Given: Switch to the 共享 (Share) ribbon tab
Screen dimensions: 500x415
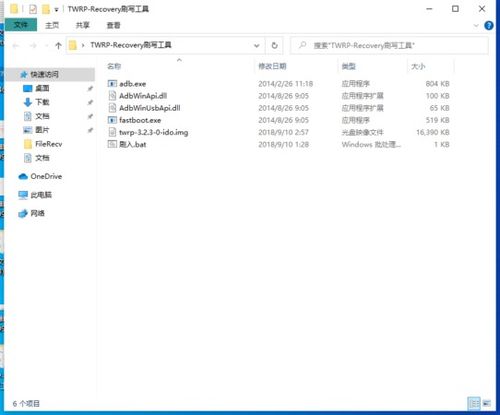Looking at the screenshot, I should 83,25.
